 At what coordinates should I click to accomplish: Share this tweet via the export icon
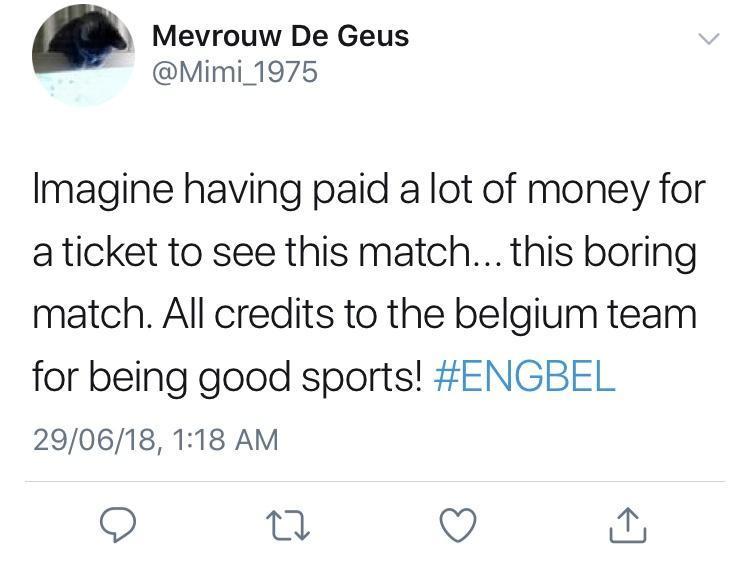coord(628,525)
